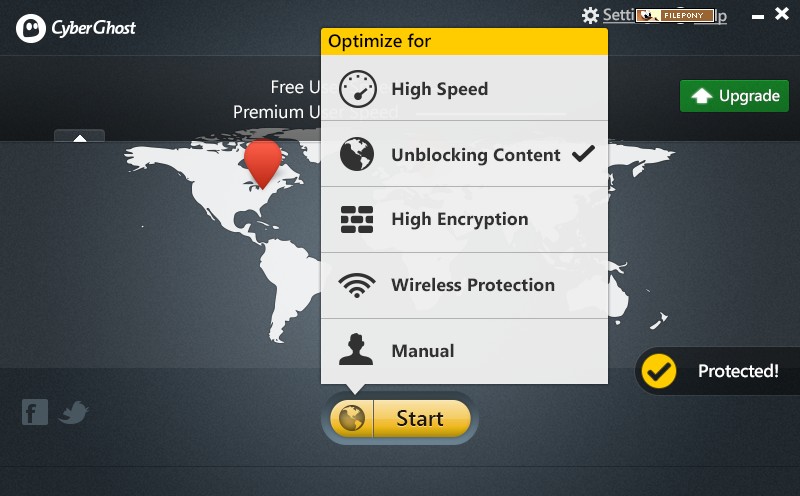Click the Wireless Protection wifi icon
Screen dimensions: 800x496
pos(357,285)
